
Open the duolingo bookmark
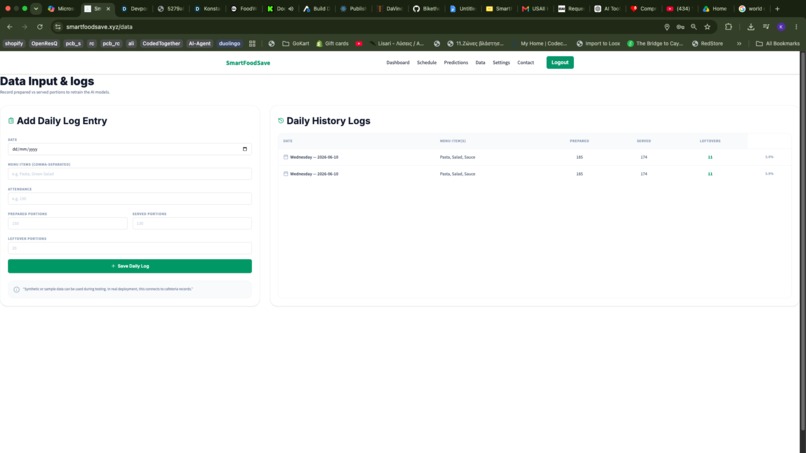click(229, 44)
